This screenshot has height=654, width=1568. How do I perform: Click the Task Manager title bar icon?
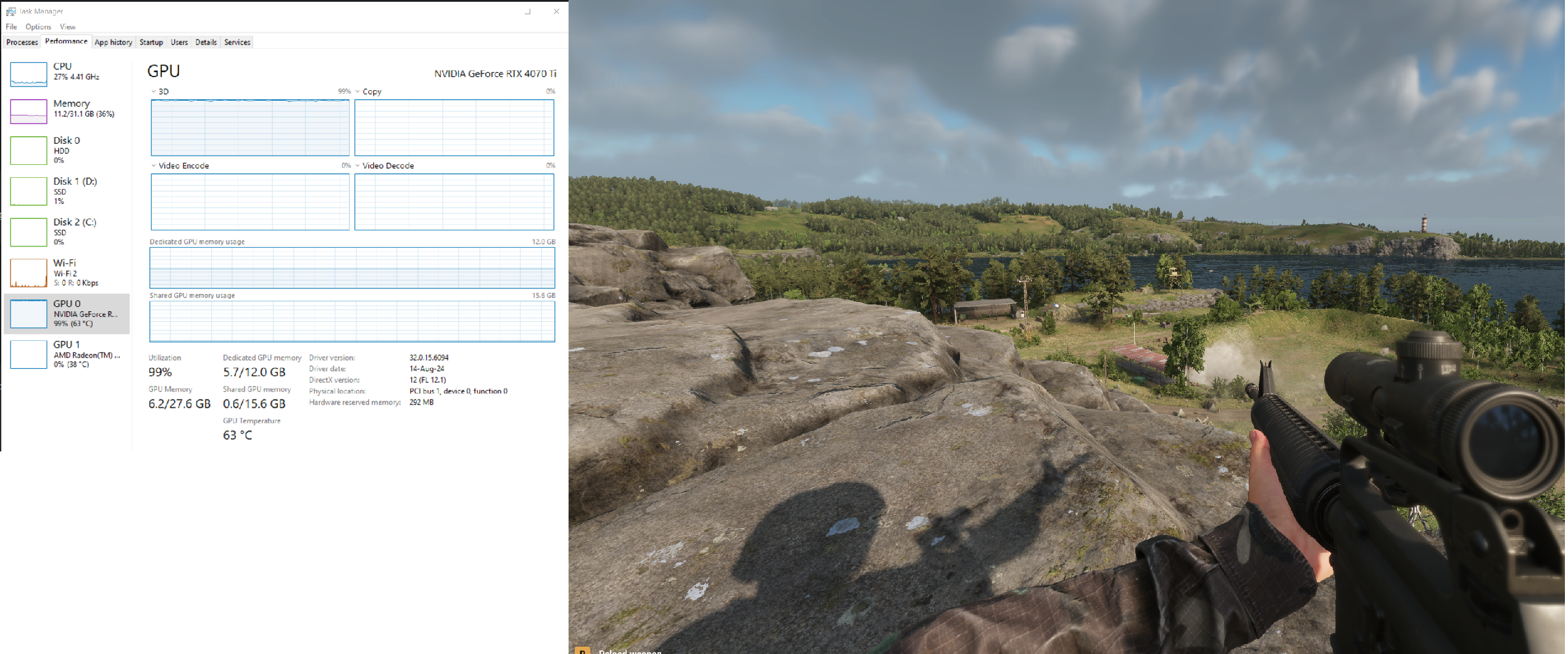[x=10, y=11]
